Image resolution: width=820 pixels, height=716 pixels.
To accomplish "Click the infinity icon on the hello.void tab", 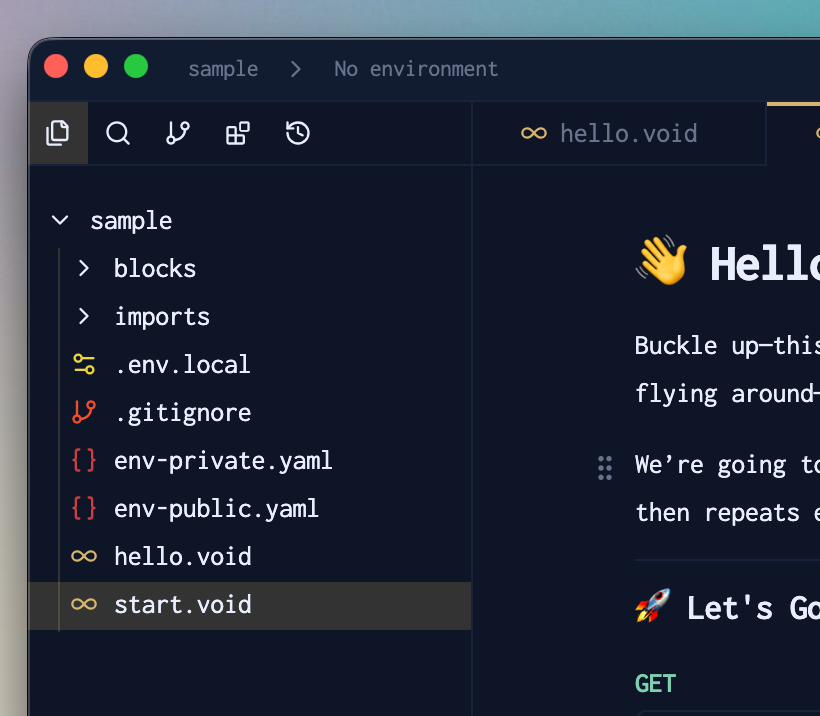I will pos(534,134).
